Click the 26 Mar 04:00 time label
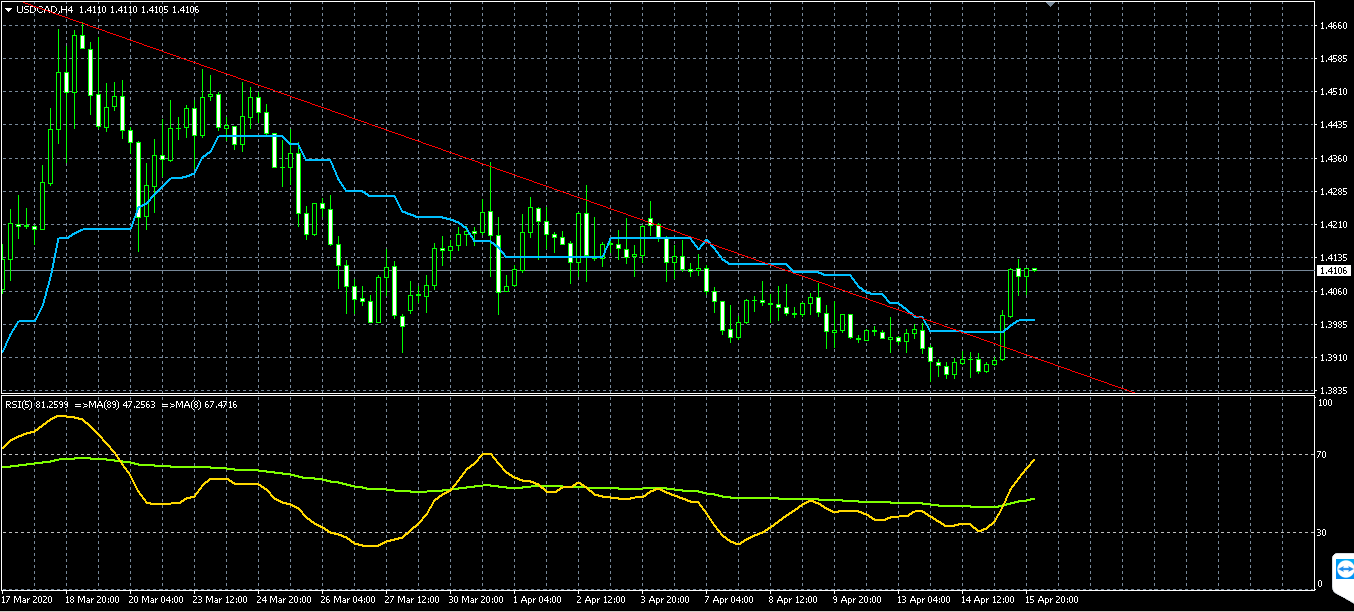1354x612 pixels. pyautogui.click(x=349, y=601)
